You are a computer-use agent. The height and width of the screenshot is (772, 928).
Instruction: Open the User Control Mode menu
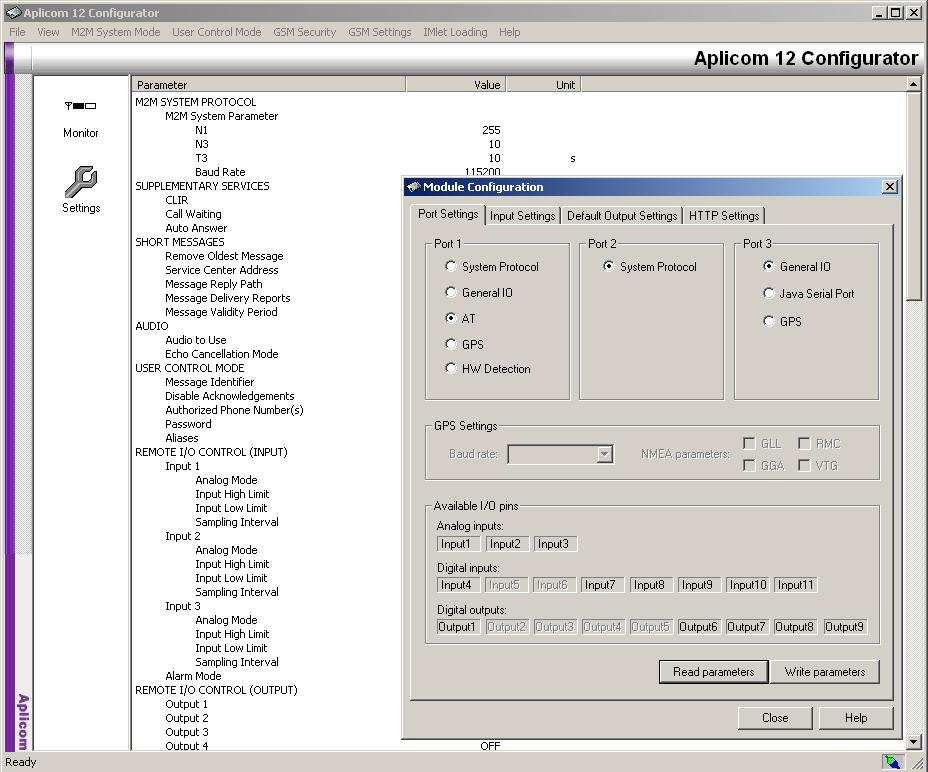(x=217, y=32)
